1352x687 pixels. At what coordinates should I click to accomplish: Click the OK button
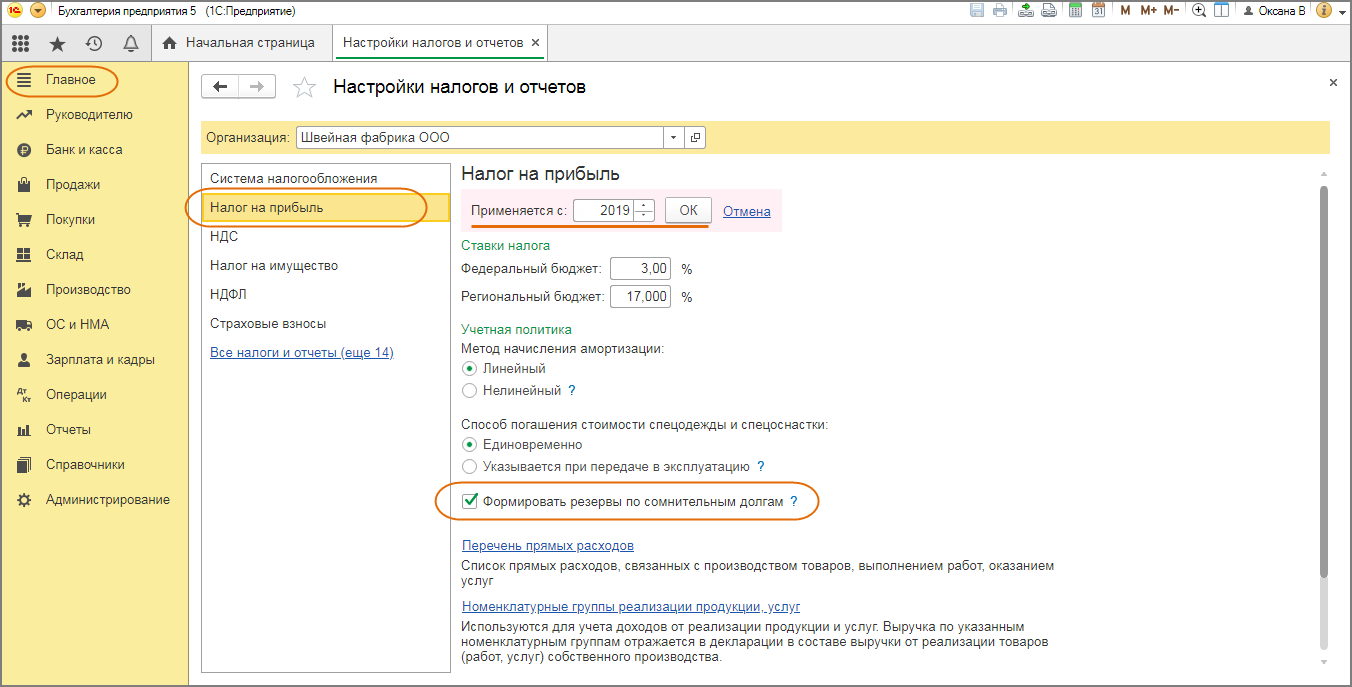[x=688, y=211]
